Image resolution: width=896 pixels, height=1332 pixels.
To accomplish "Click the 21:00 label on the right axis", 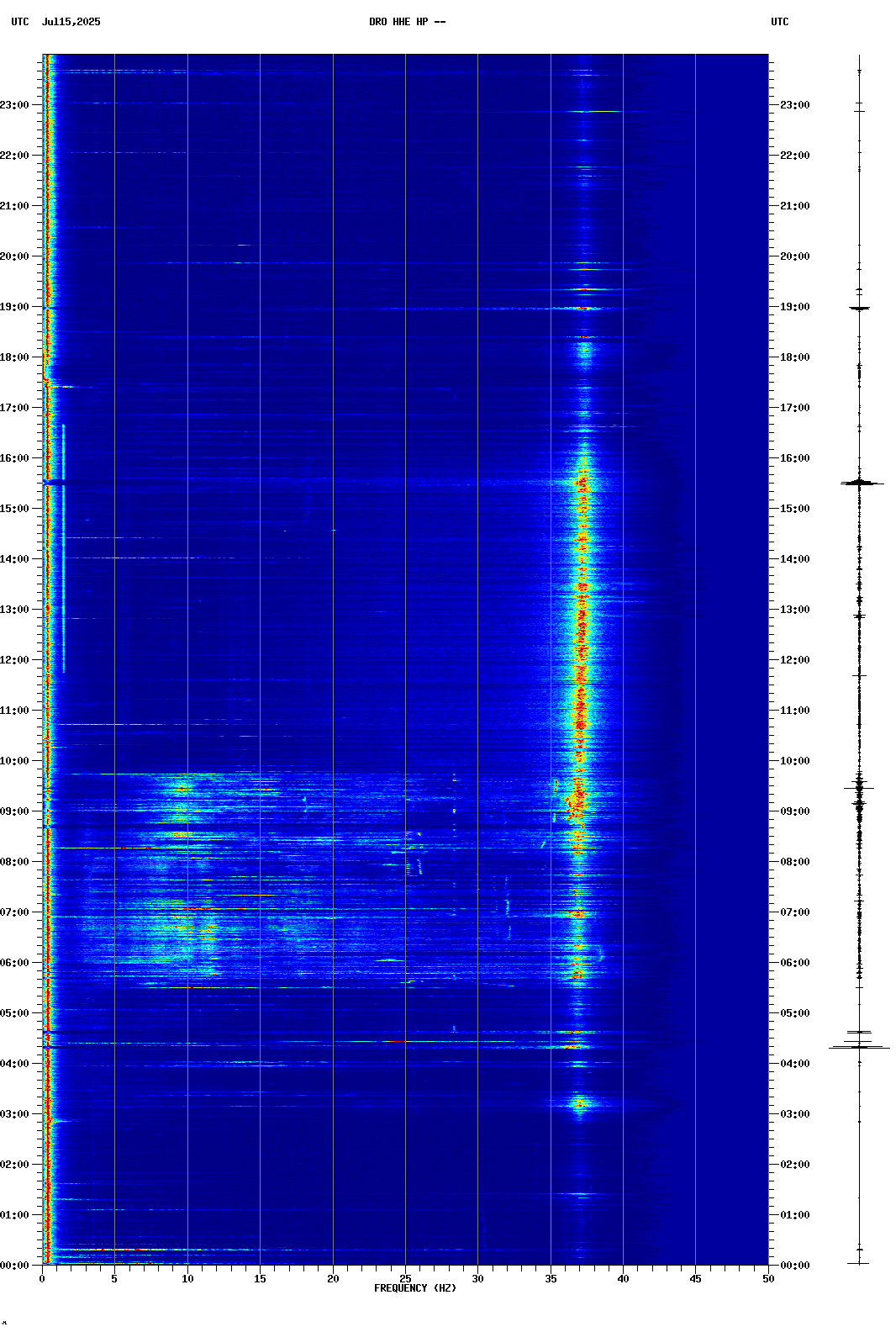I will pos(795,206).
